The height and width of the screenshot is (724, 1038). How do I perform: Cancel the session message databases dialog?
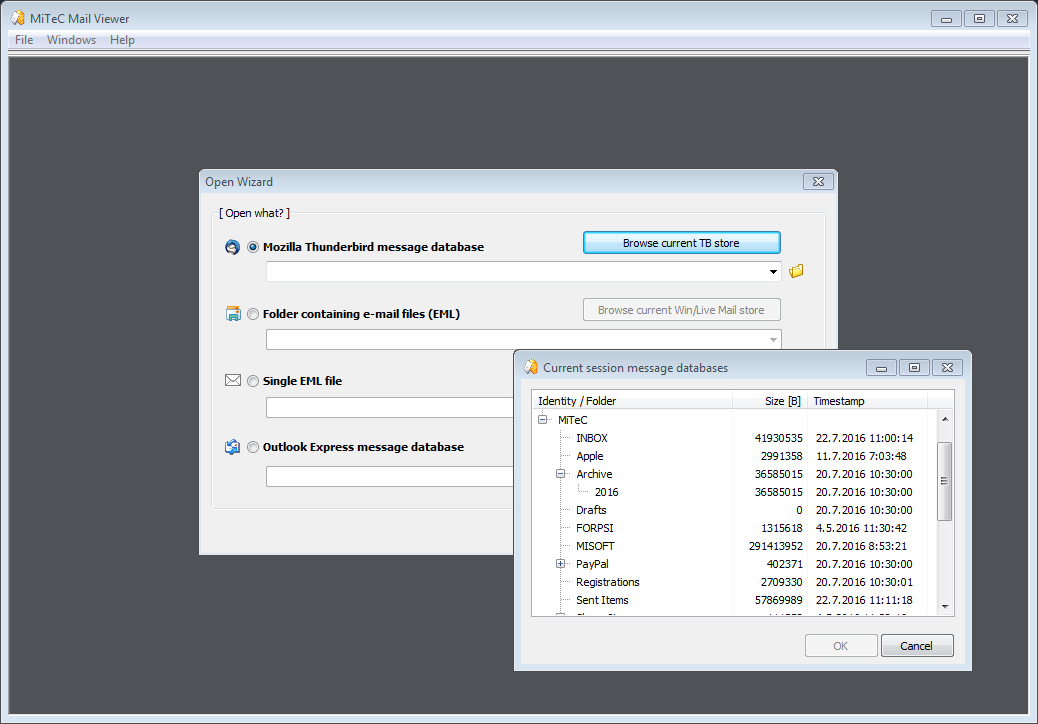click(x=917, y=646)
